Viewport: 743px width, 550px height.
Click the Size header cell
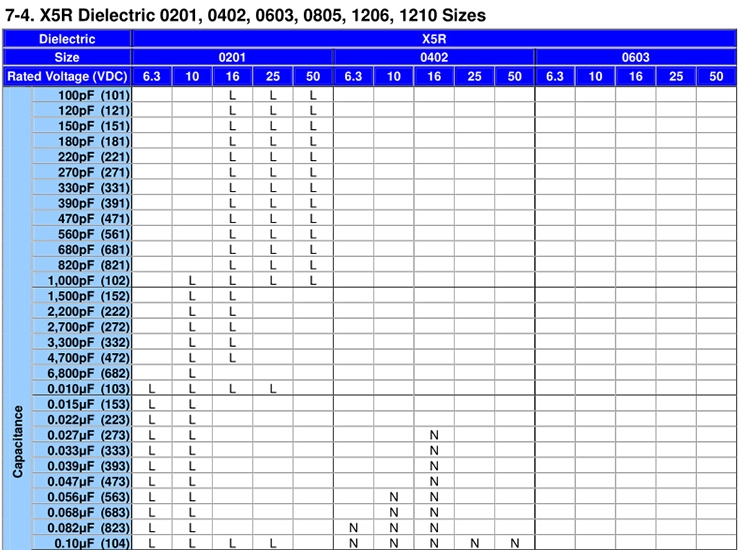click(67, 57)
